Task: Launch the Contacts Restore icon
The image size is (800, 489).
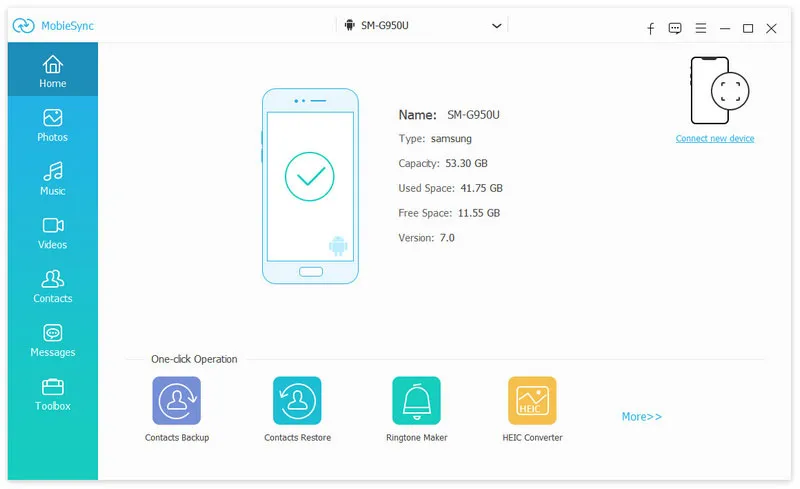Action: (297, 401)
